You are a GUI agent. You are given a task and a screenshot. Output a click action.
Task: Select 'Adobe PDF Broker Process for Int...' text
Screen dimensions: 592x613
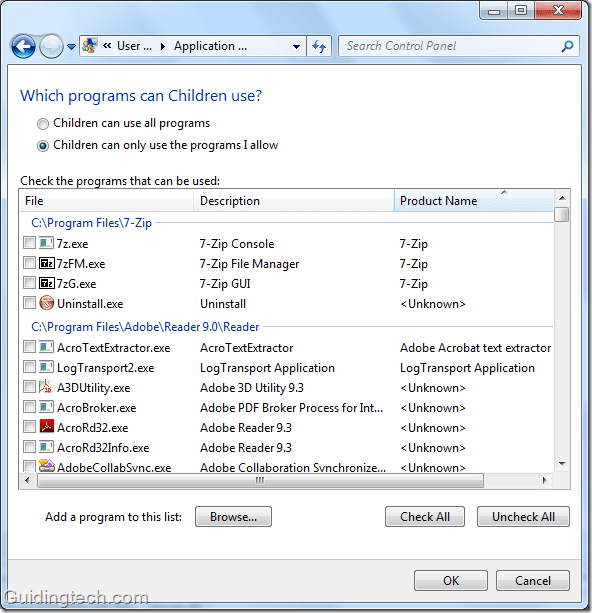click(x=291, y=408)
